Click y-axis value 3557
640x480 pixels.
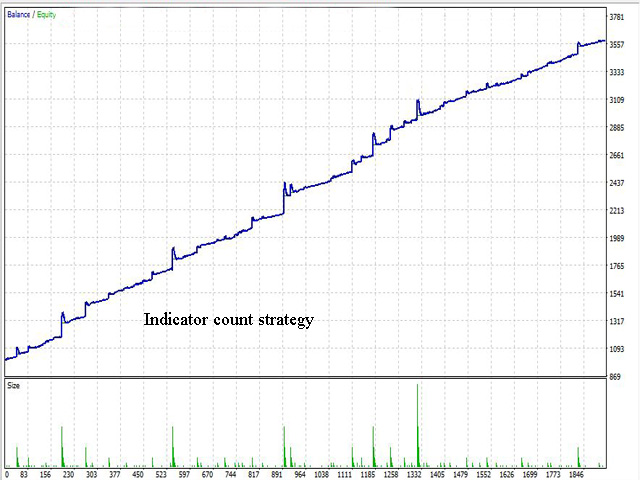click(x=617, y=45)
